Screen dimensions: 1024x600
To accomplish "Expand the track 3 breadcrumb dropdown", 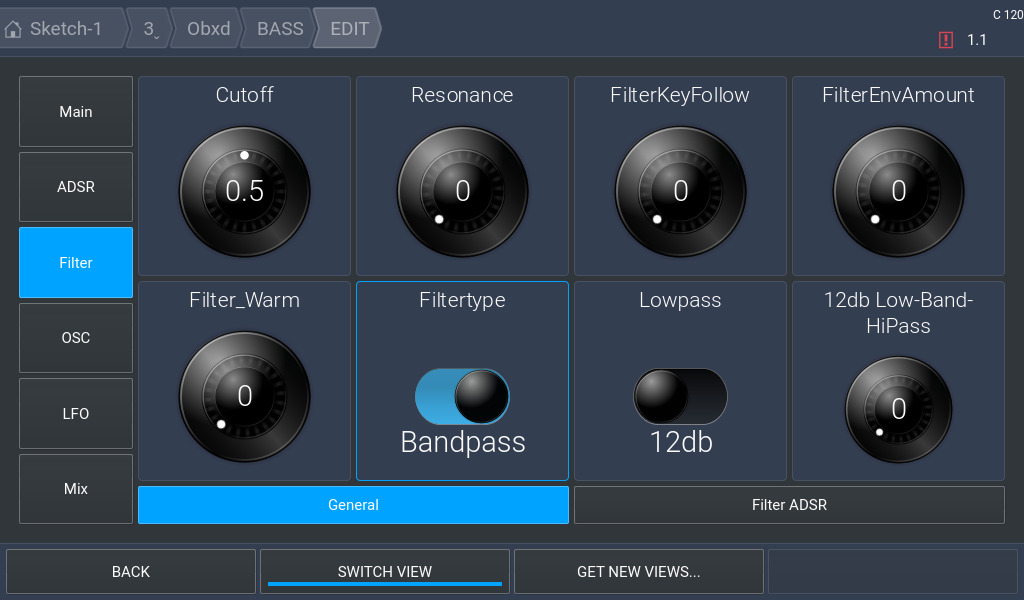I will tap(150, 29).
